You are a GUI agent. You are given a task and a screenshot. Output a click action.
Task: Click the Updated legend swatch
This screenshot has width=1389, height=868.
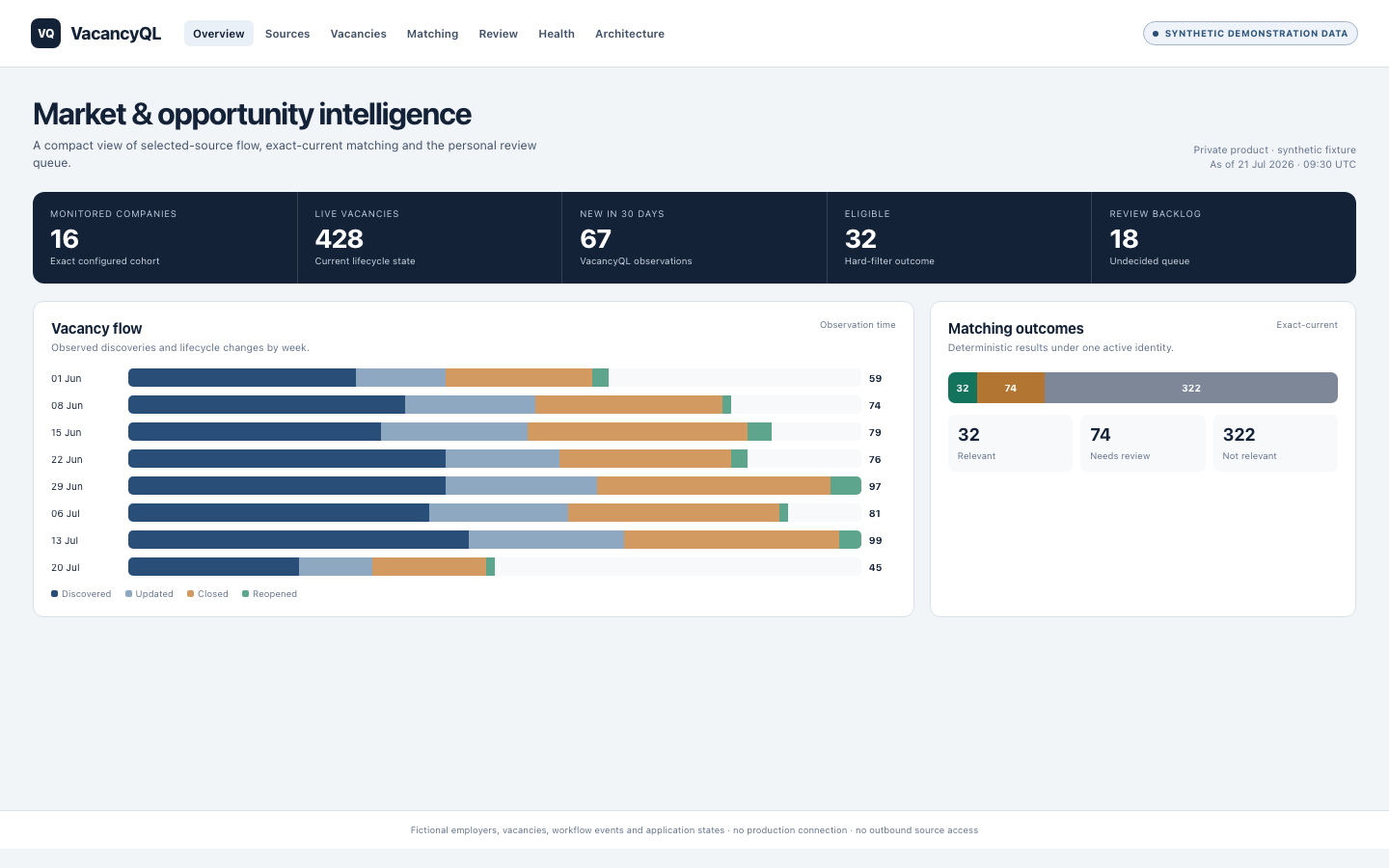tap(129, 594)
